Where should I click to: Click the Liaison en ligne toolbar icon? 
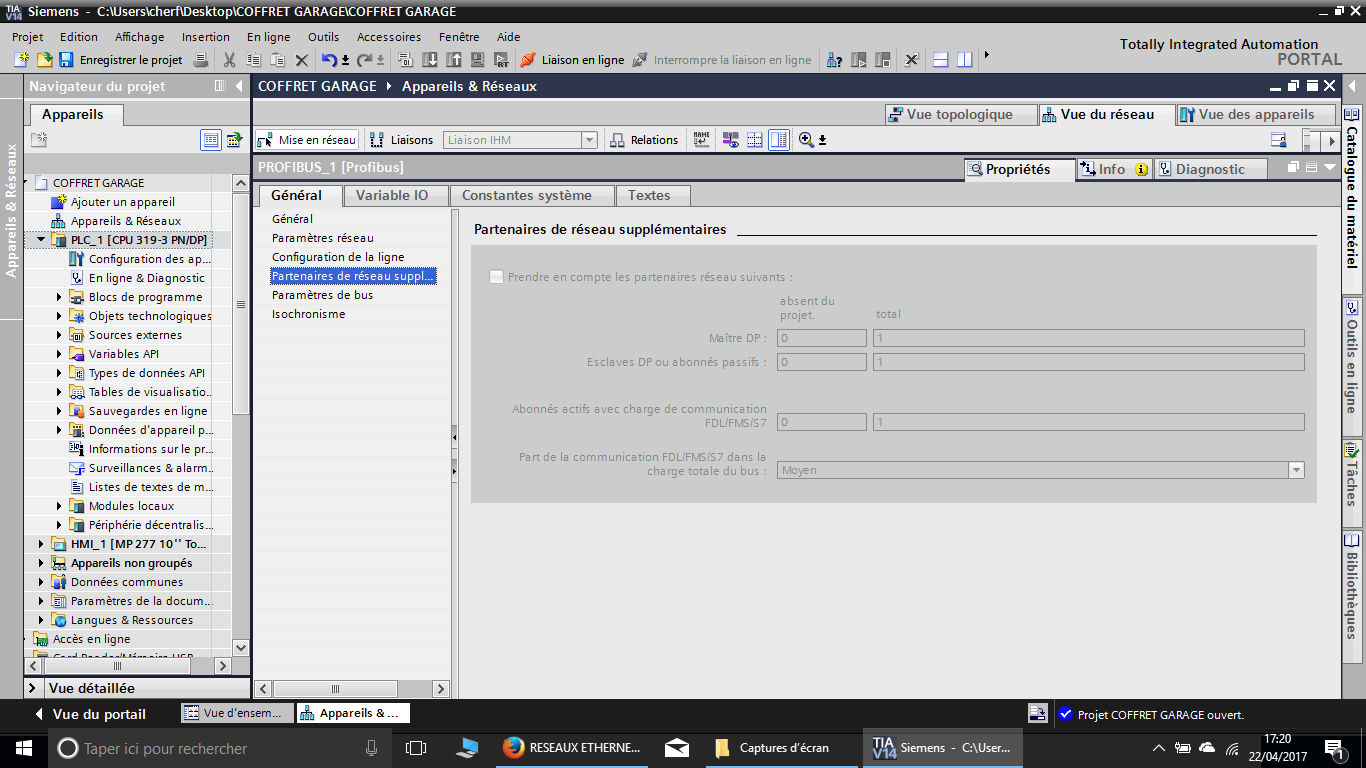[528, 60]
